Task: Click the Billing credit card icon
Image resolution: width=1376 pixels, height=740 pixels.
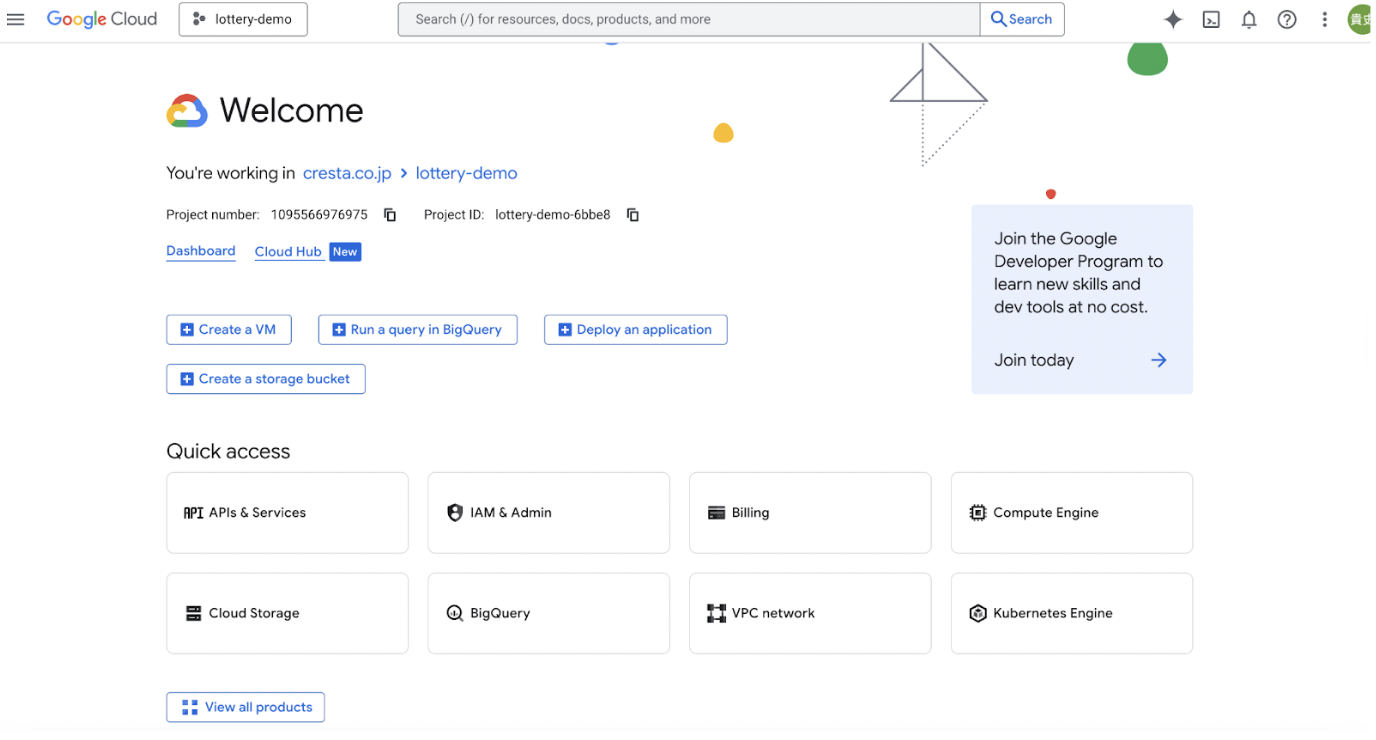Action: pos(716,513)
